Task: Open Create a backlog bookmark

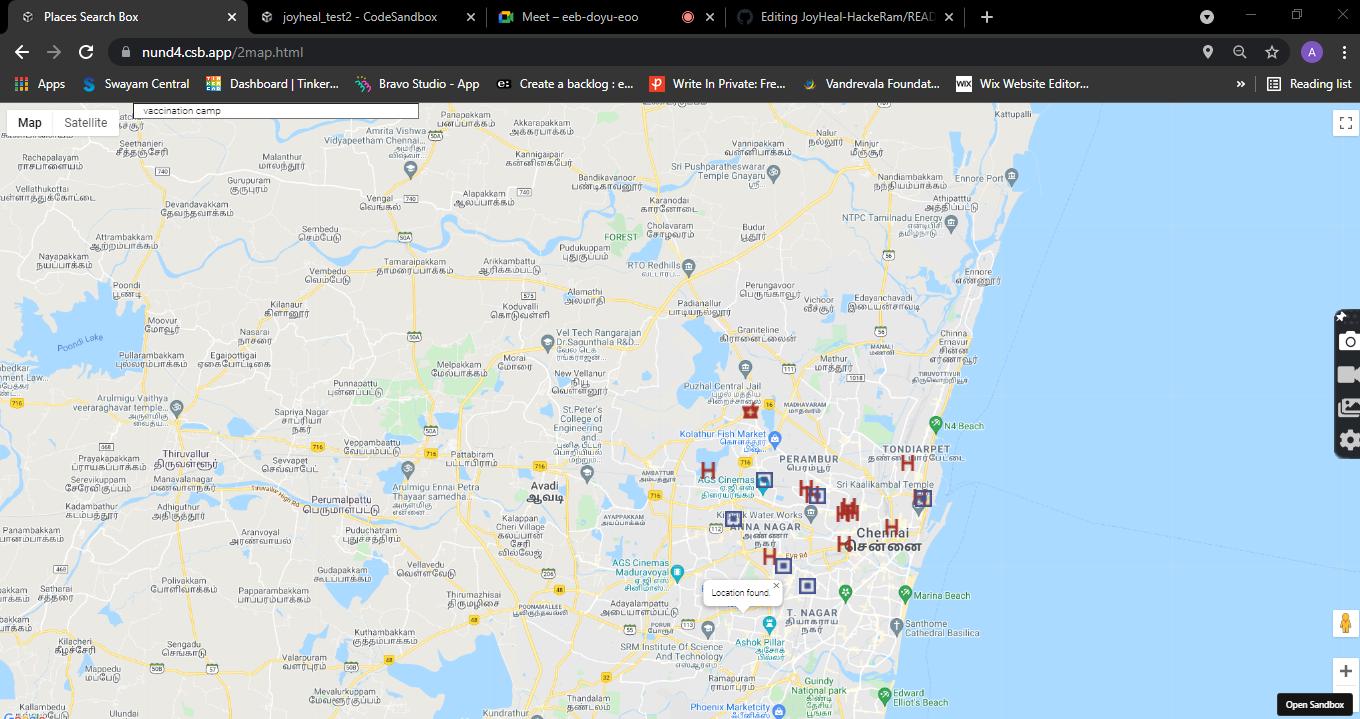Action: point(565,84)
